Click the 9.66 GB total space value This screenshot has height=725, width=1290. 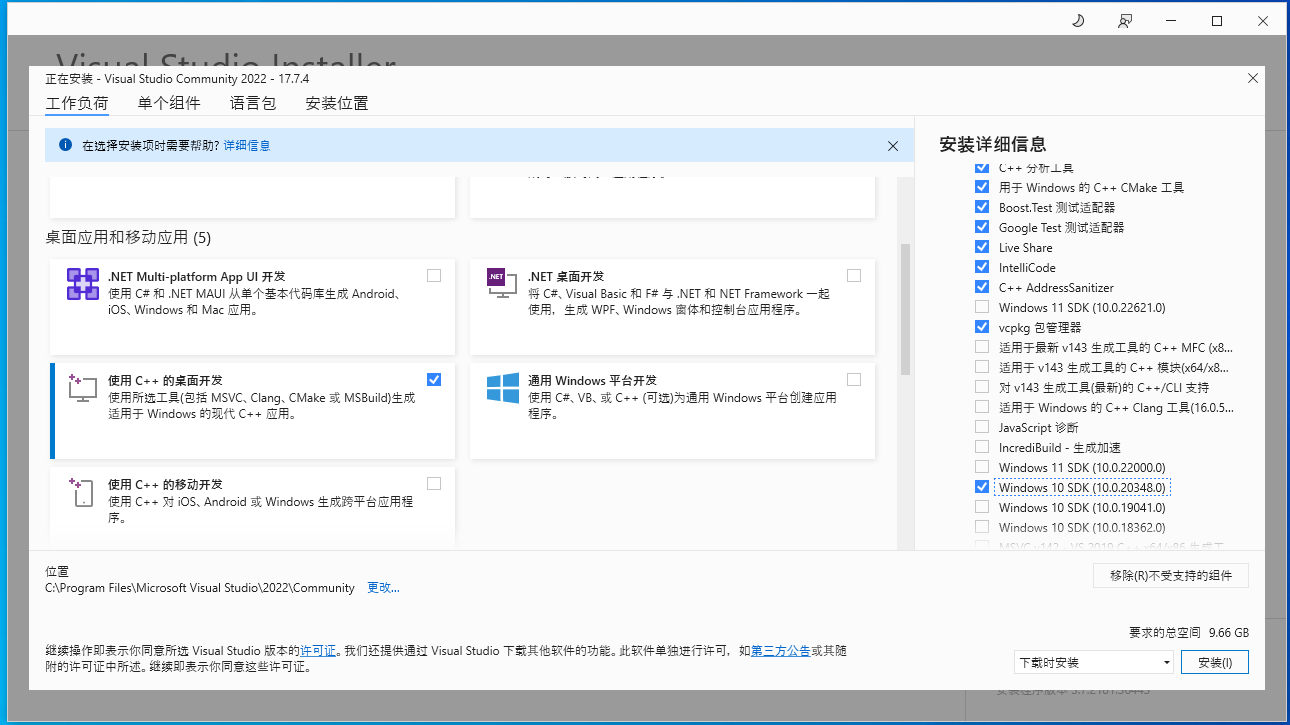pos(1229,633)
